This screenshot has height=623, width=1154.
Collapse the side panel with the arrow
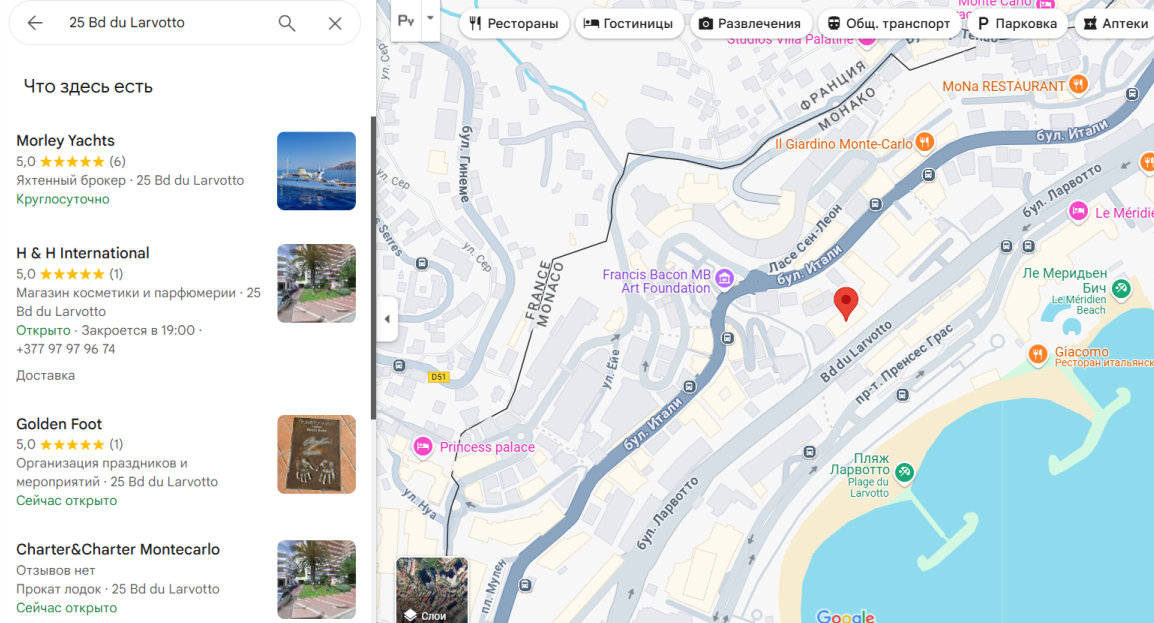click(387, 319)
